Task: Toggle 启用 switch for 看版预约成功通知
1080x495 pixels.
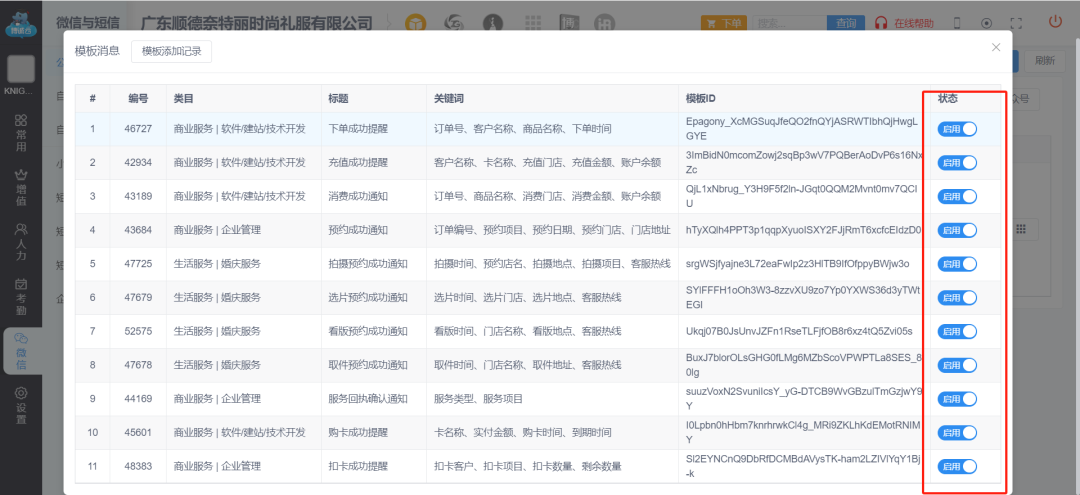Action: 957,331
